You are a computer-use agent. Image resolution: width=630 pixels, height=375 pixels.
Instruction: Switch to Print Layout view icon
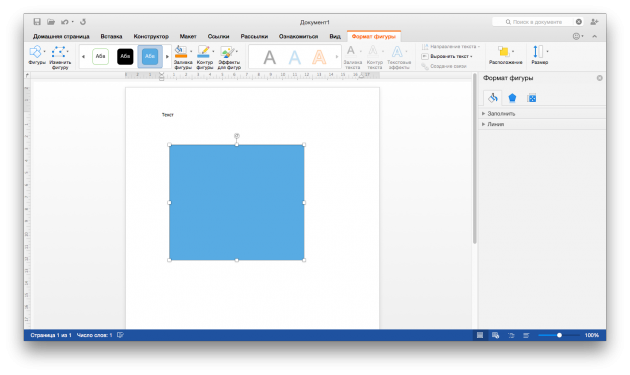tap(480, 335)
